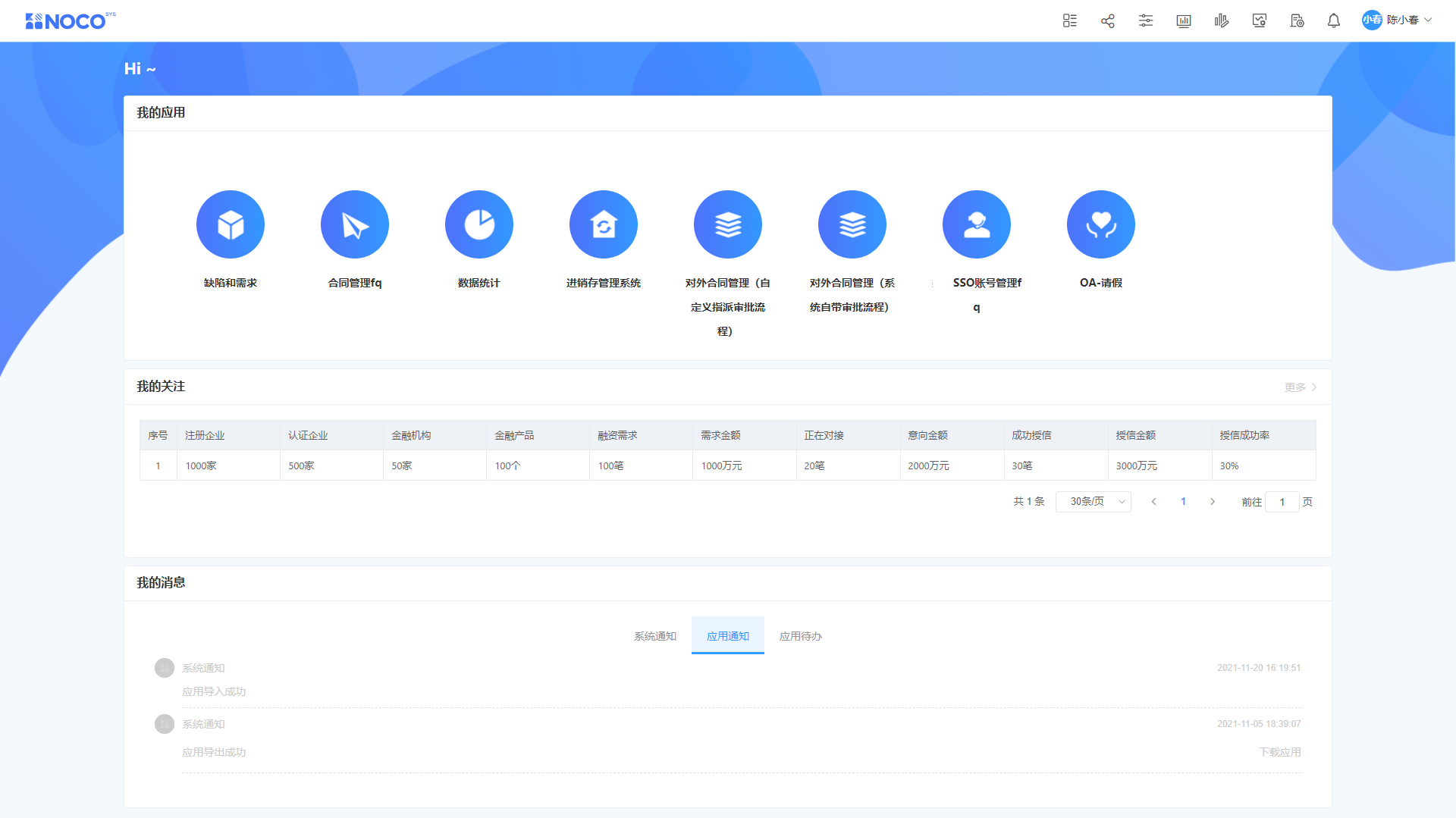Open 对外合同管理（自定义指派审批流程）app icon
This screenshot has height=818, width=1456.
point(728,224)
